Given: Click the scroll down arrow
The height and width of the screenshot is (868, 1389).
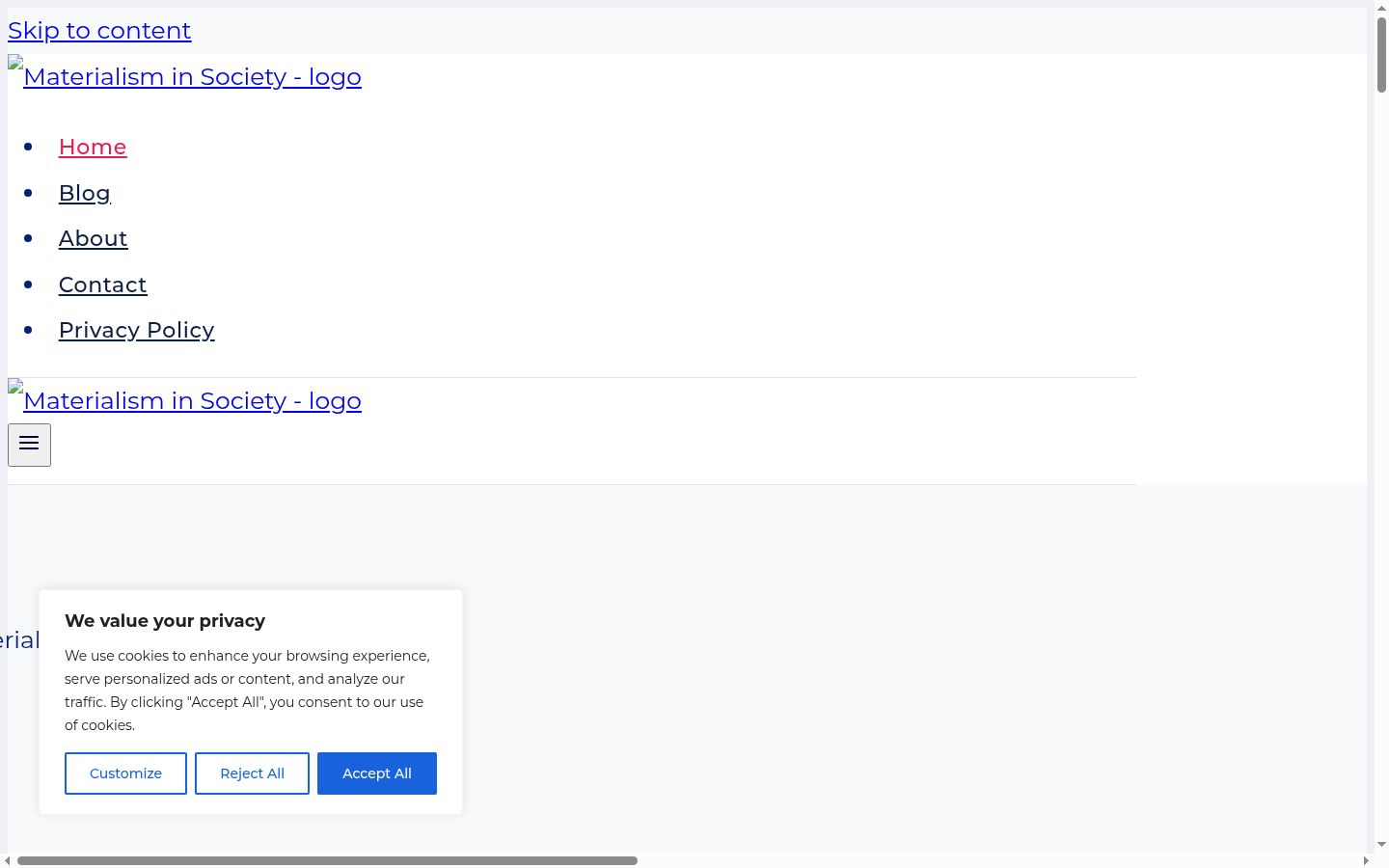Looking at the screenshot, I should [x=1381, y=845].
